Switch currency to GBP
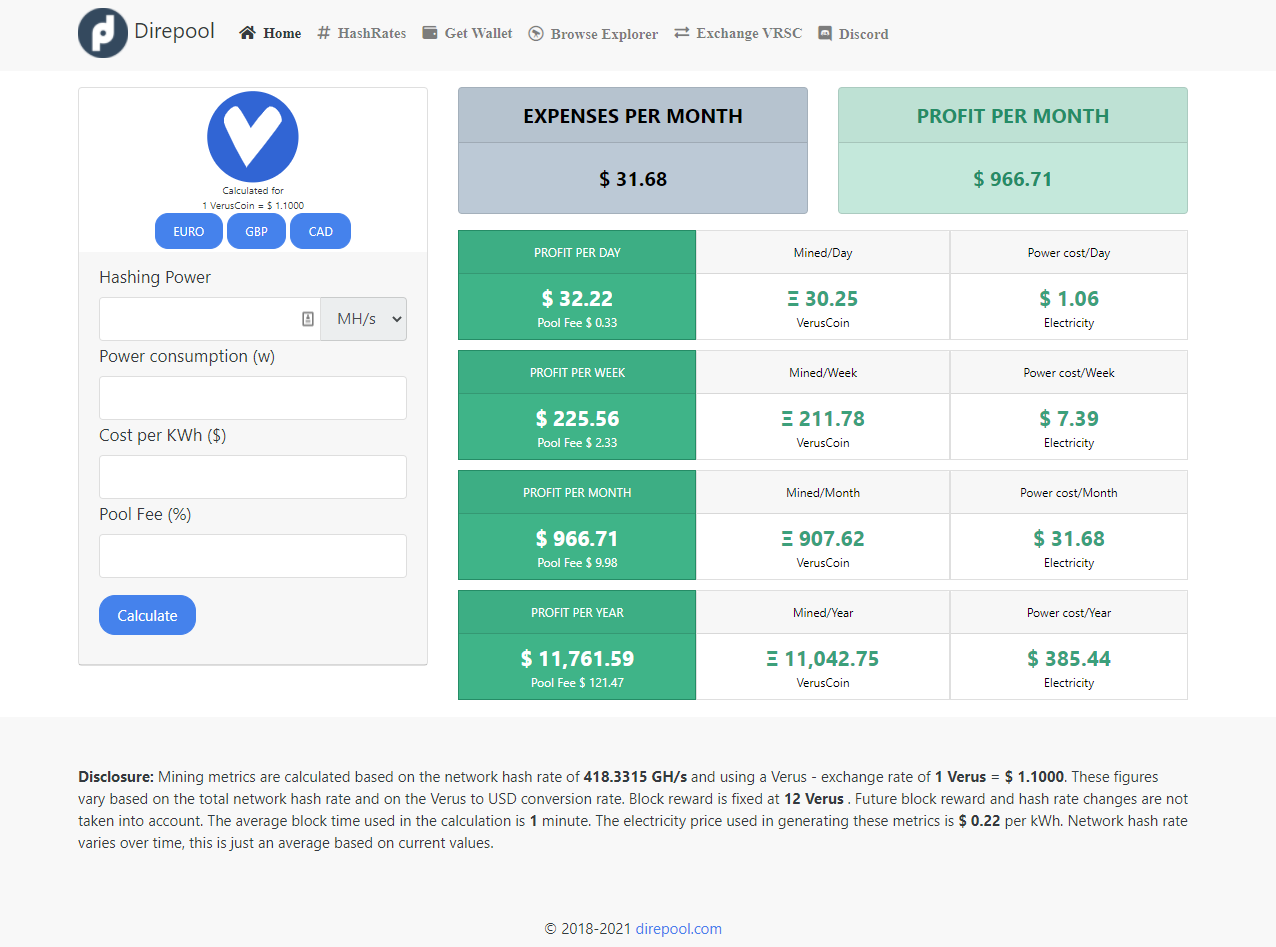 [256, 231]
